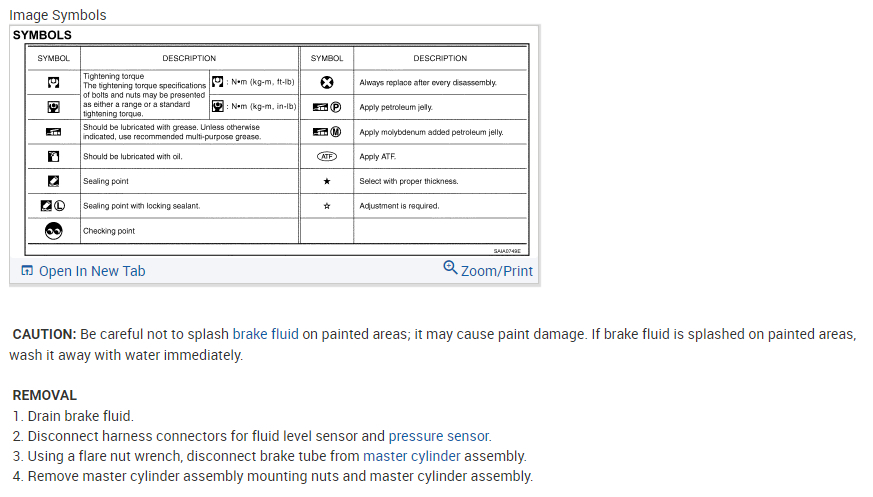Click the Zoom/Print link
873x497 pixels.
[496, 271]
